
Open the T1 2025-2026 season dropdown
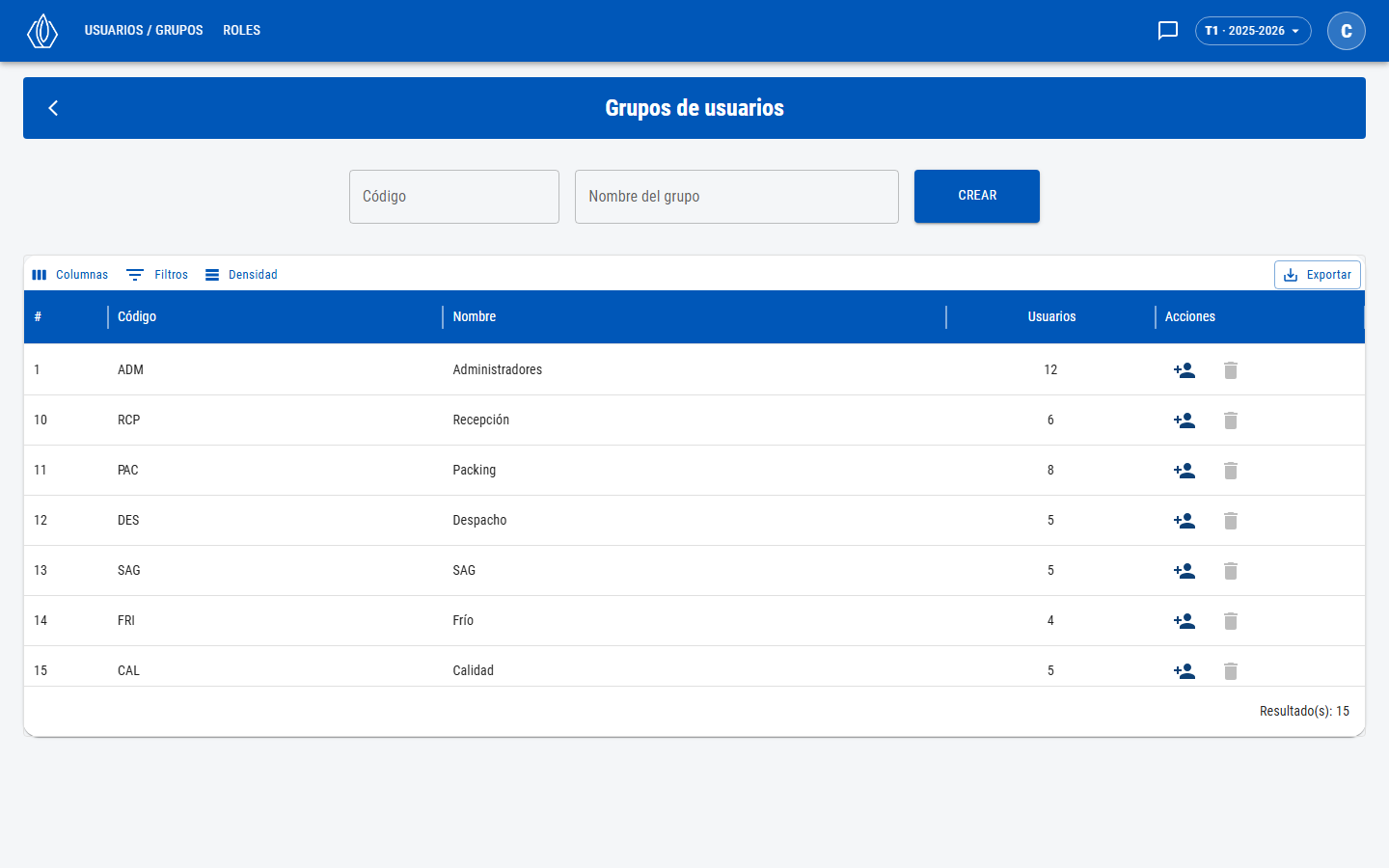1253,31
